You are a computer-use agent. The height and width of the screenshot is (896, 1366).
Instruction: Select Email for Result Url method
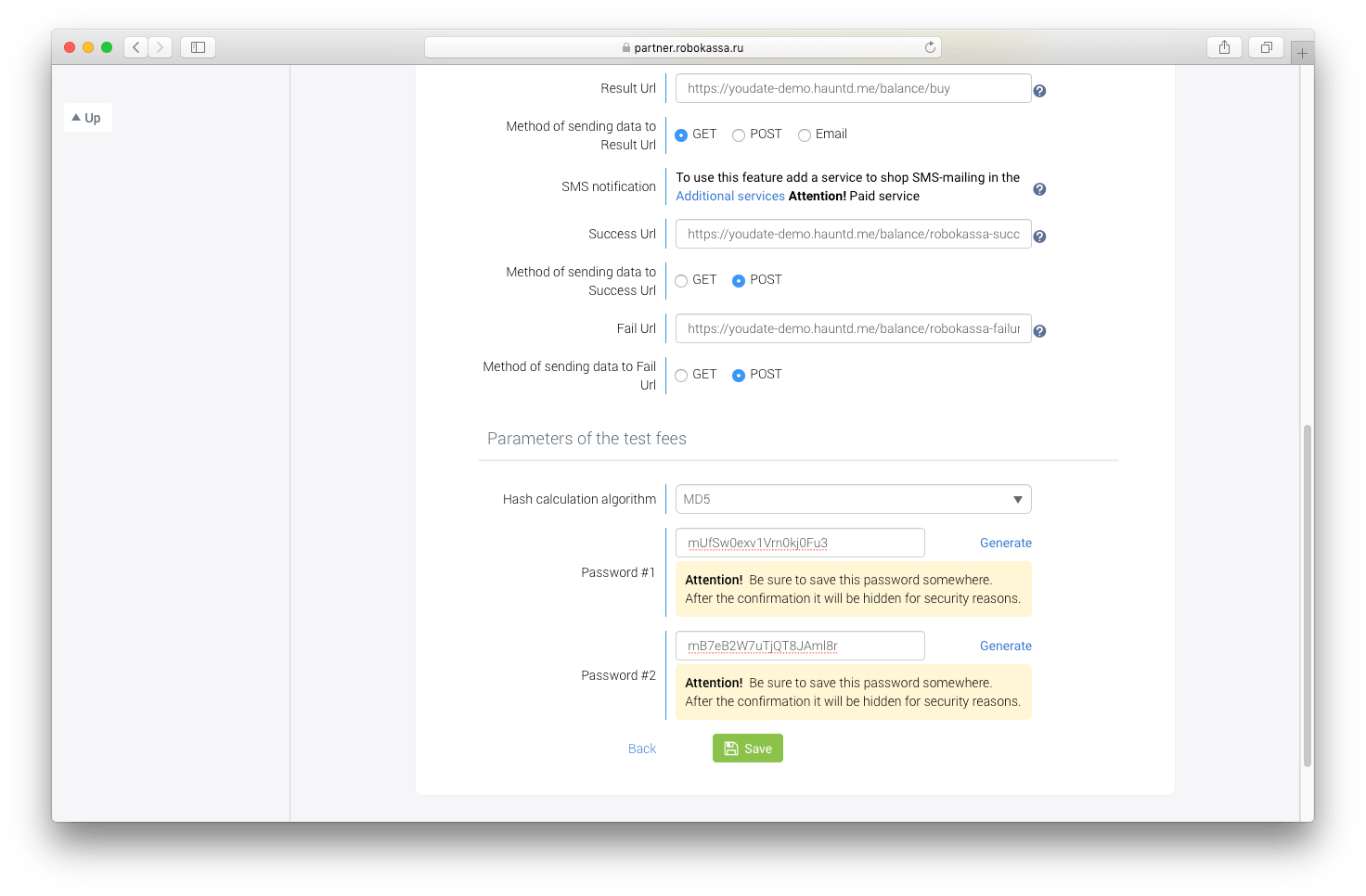tap(805, 135)
